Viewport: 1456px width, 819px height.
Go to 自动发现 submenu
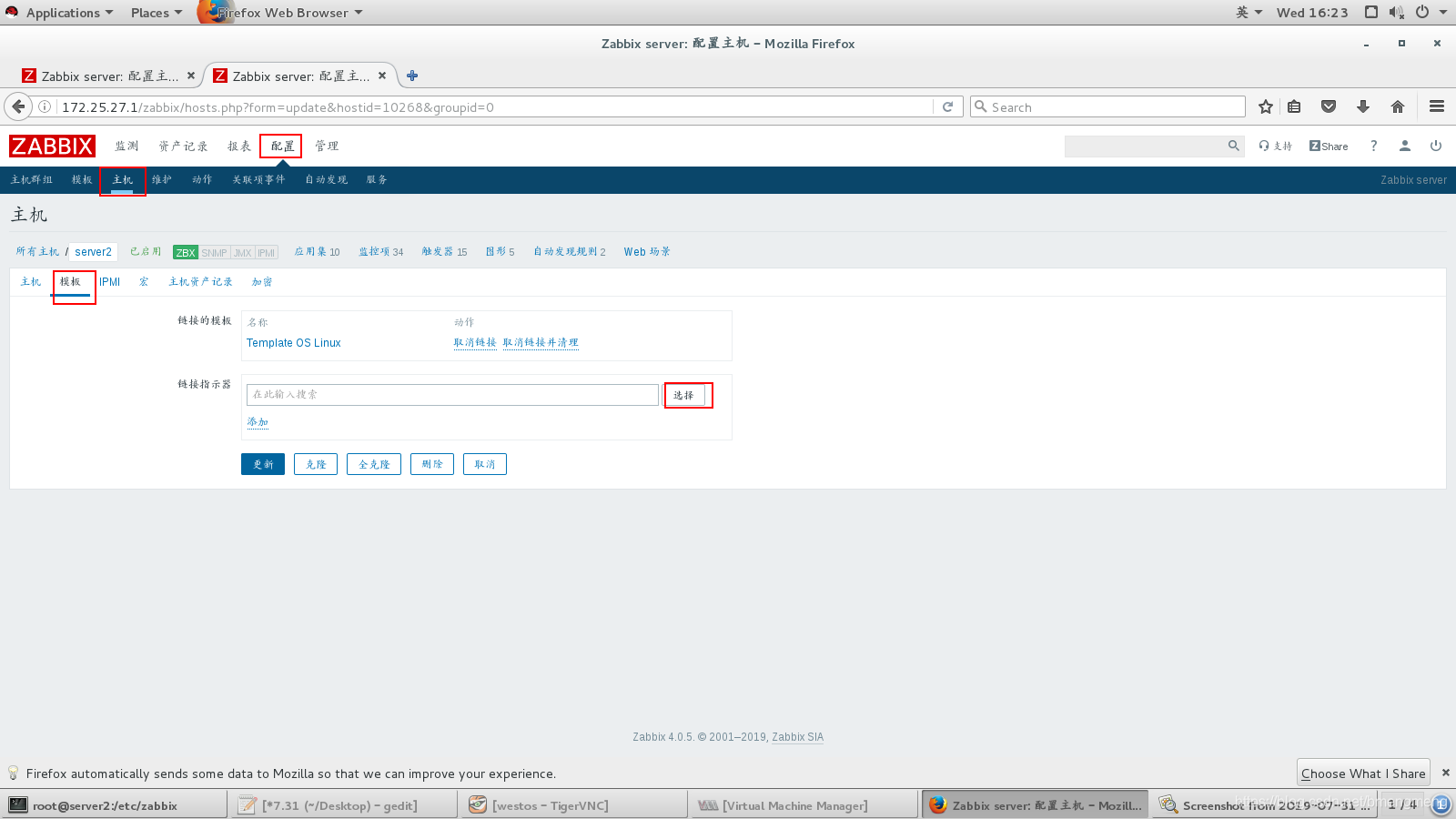326,179
